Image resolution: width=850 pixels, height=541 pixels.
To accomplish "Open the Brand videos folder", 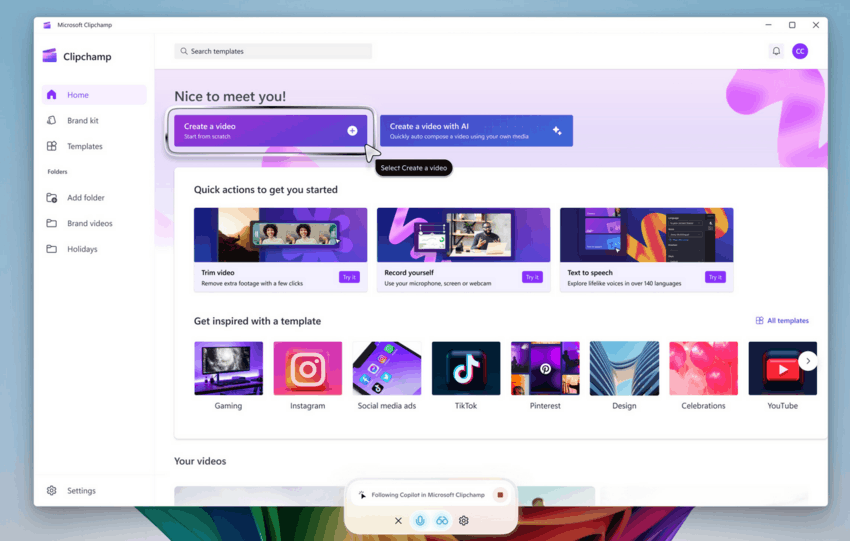I will coord(94,223).
